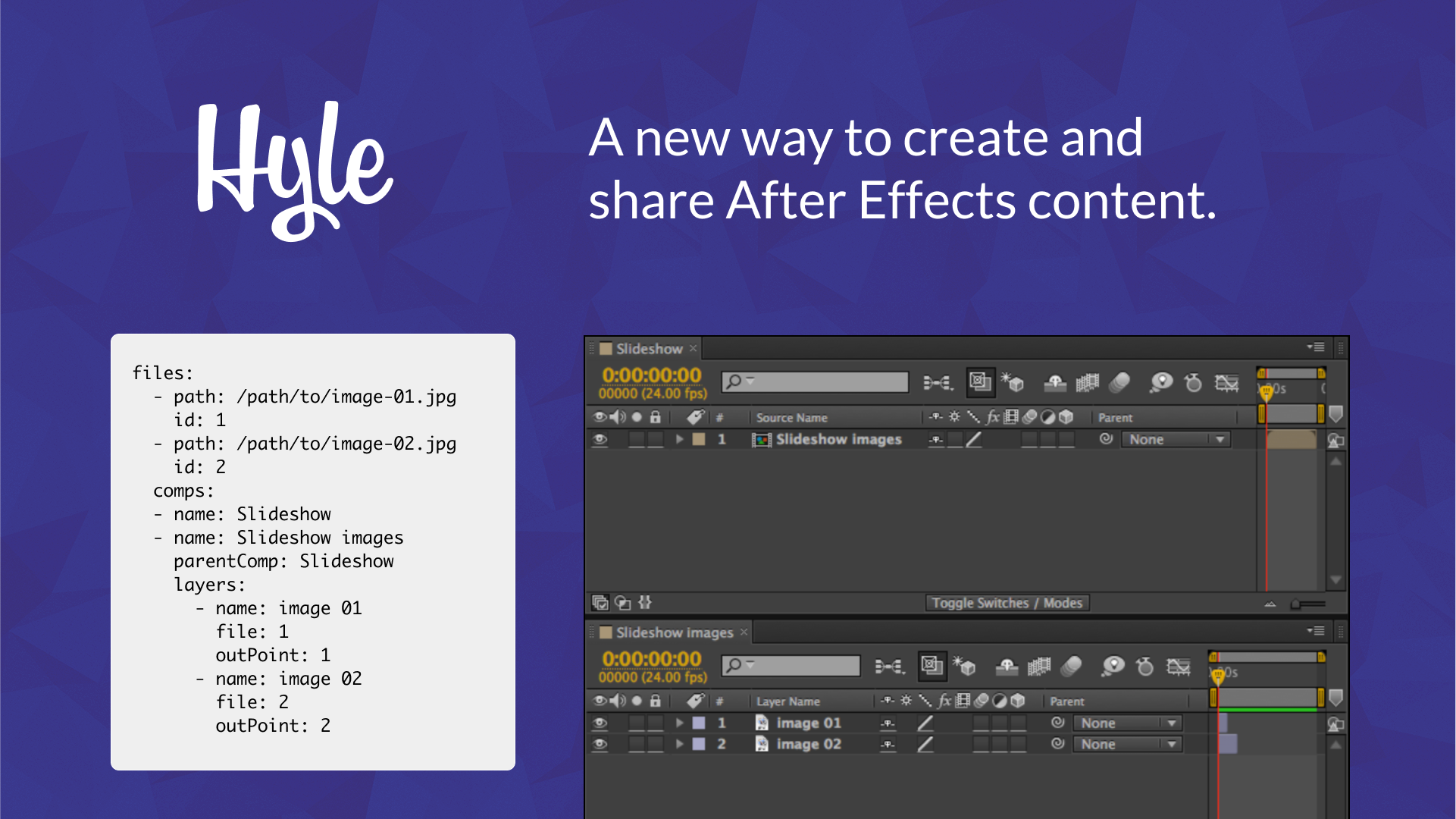Viewport: 1456px width, 819px height.
Task: Toggle quality switch on image 01 layer
Action: [925, 723]
